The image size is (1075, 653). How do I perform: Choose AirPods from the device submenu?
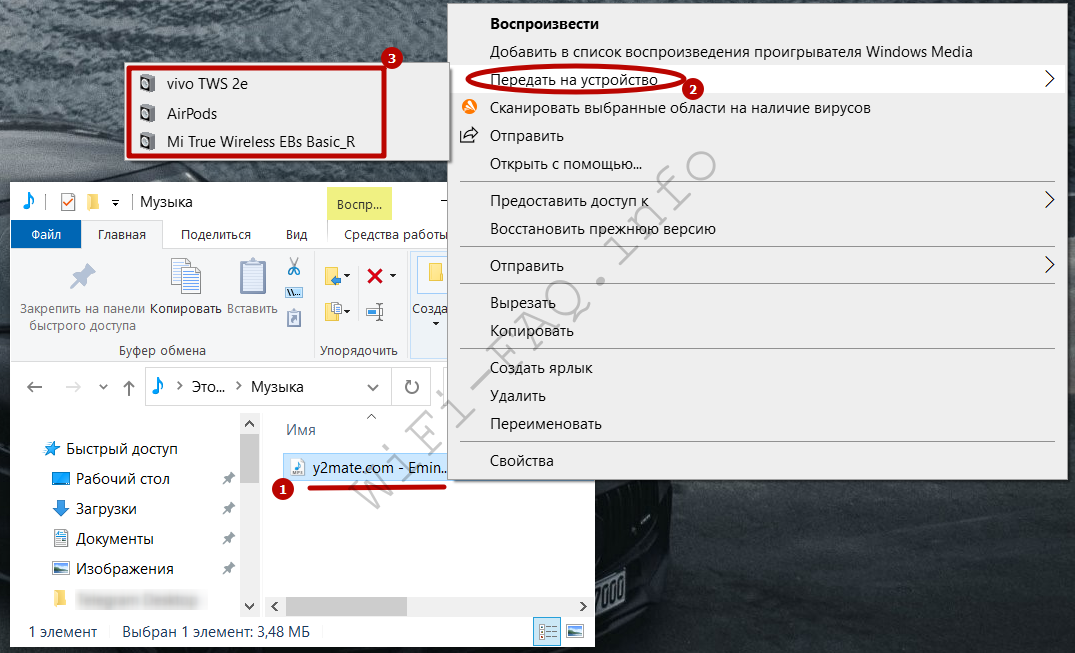click(x=191, y=113)
